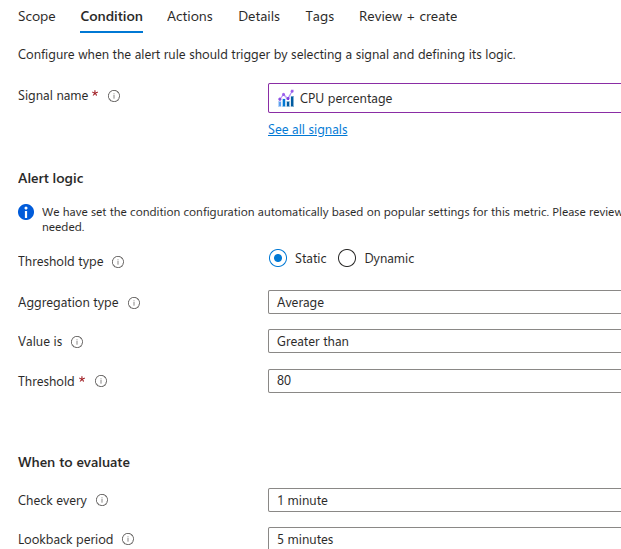Viewport: 621px width, 549px height.
Task: Open the Tags tab
Action: [x=320, y=17]
